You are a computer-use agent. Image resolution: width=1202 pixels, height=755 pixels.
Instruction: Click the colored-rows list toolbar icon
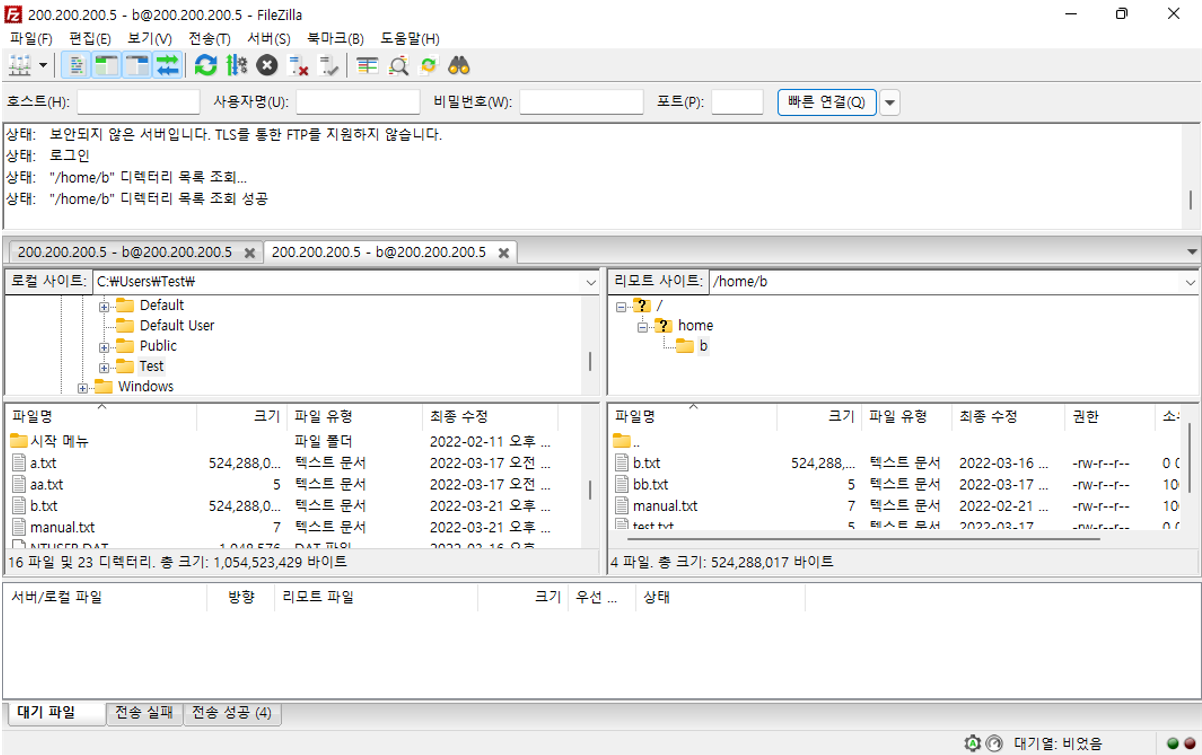point(368,66)
